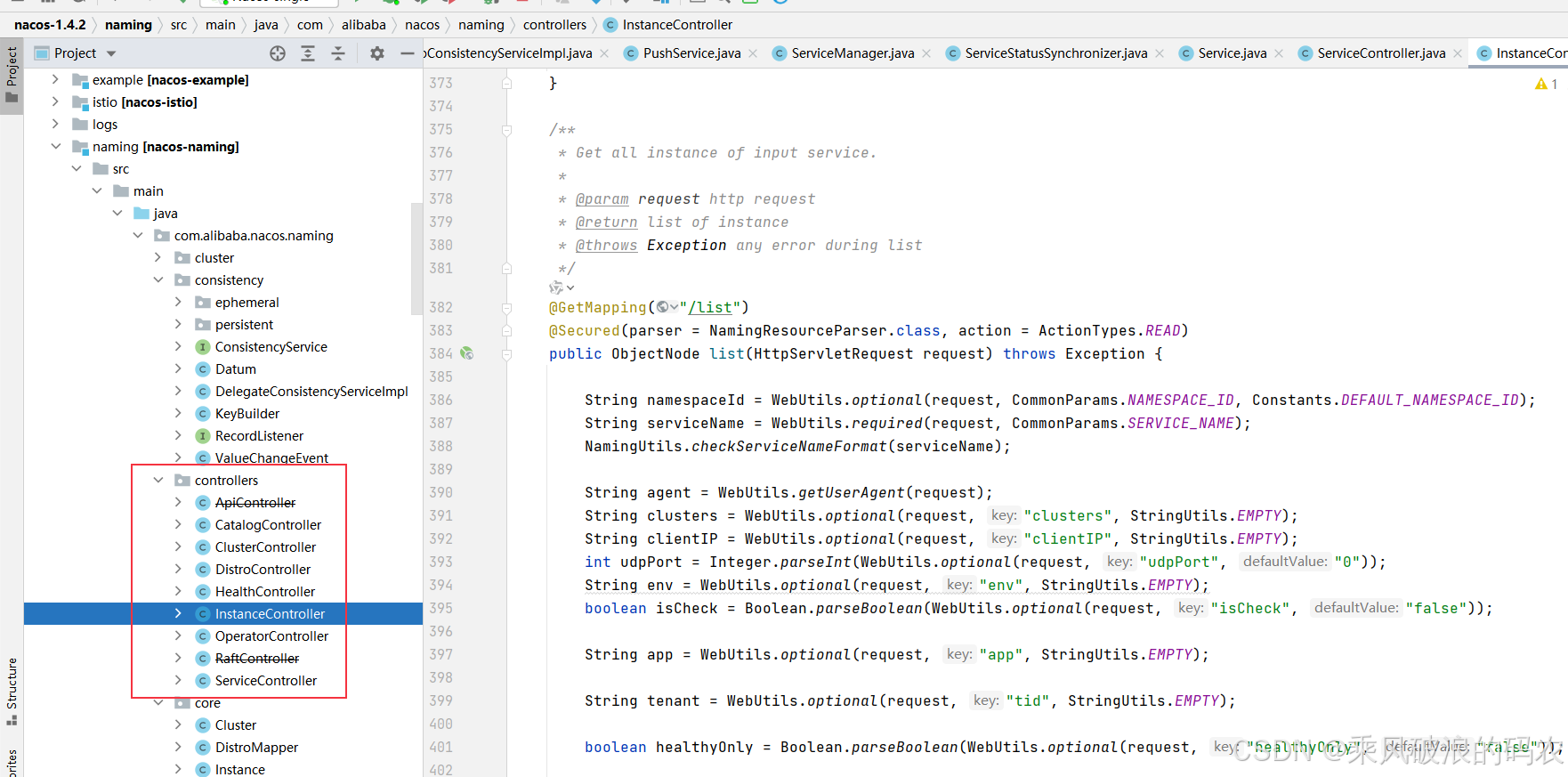Toggle code fold at the line 384 method

click(506, 354)
